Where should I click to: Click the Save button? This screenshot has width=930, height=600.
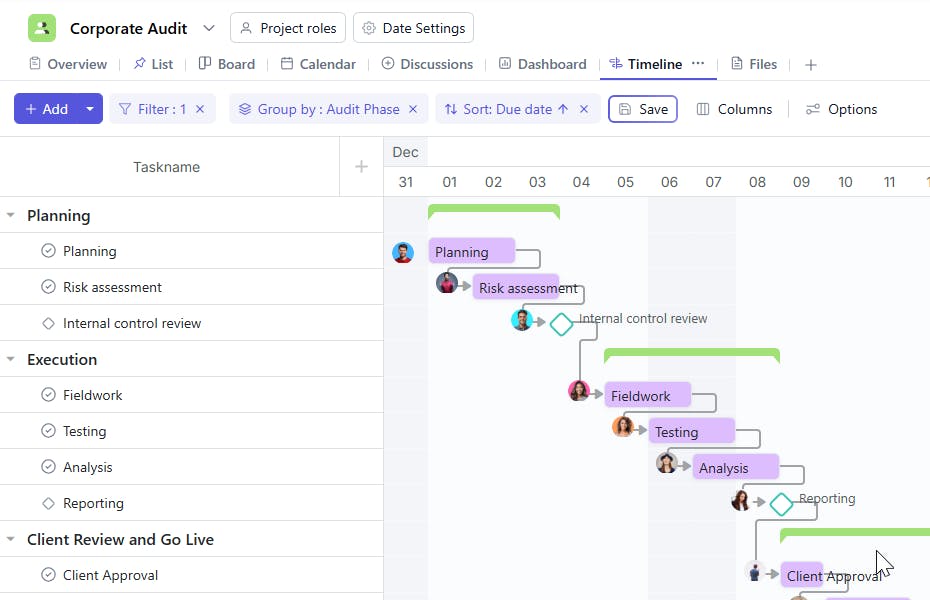[642, 109]
